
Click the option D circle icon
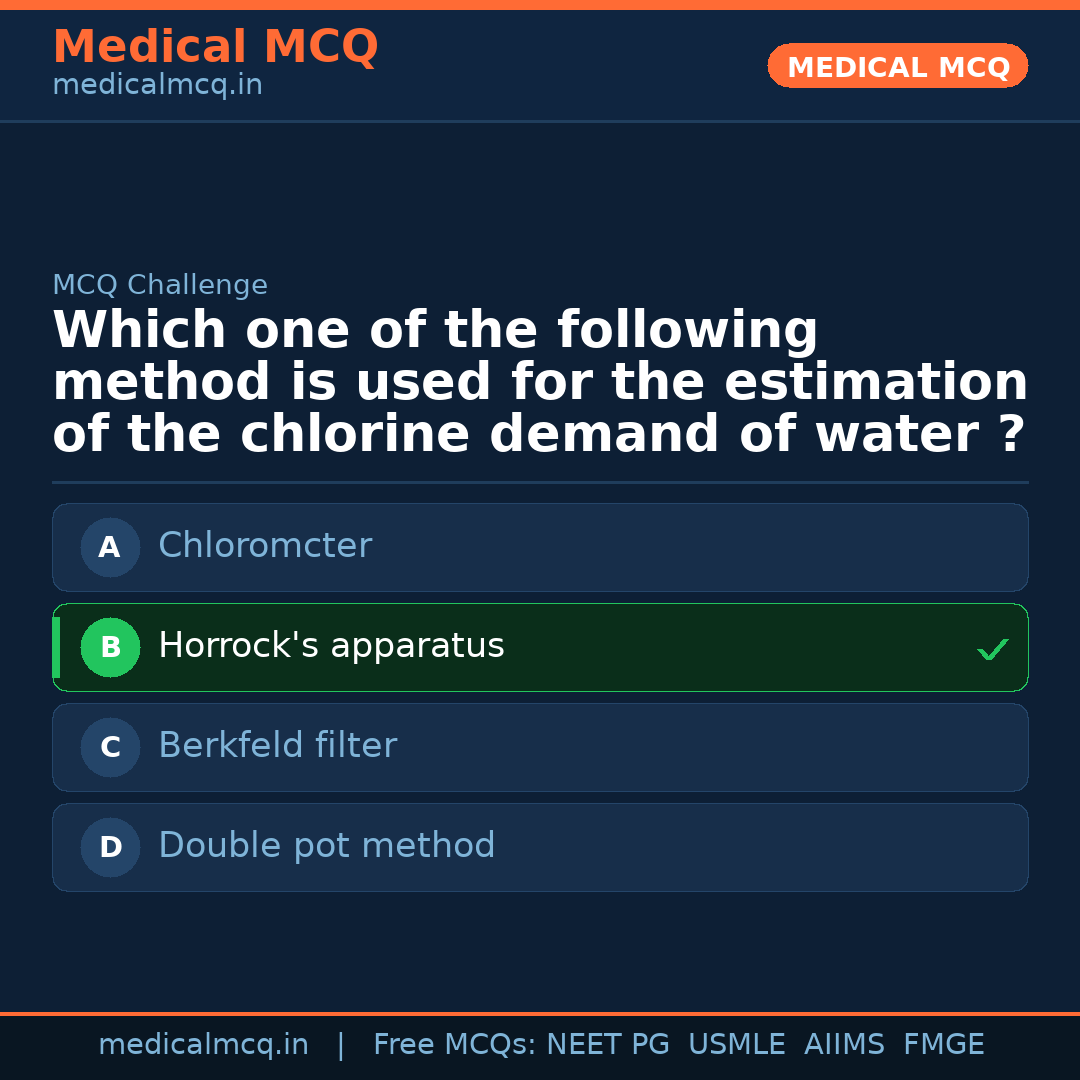tap(110, 847)
